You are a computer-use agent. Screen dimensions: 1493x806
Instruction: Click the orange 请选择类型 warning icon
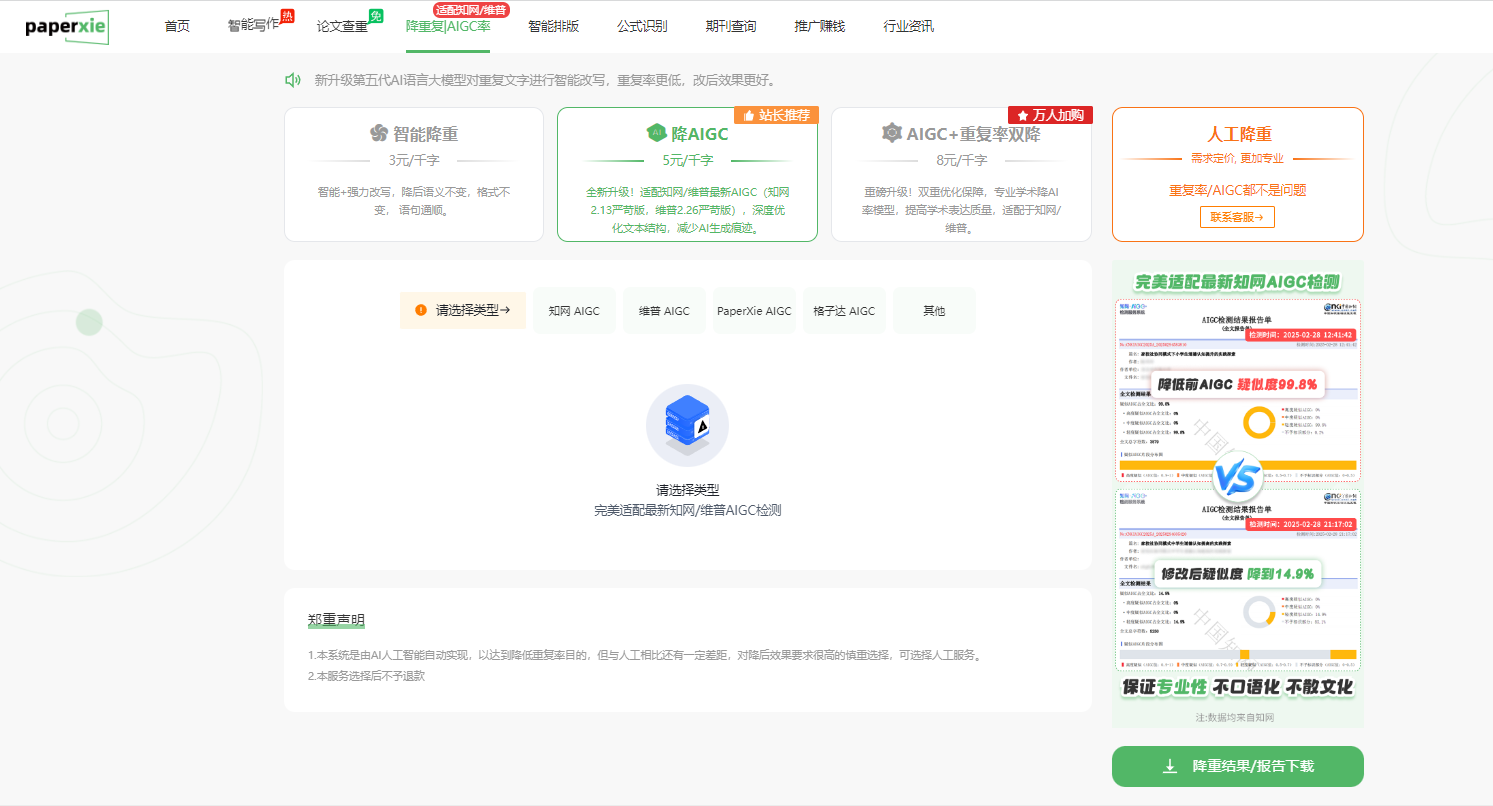[x=421, y=311]
